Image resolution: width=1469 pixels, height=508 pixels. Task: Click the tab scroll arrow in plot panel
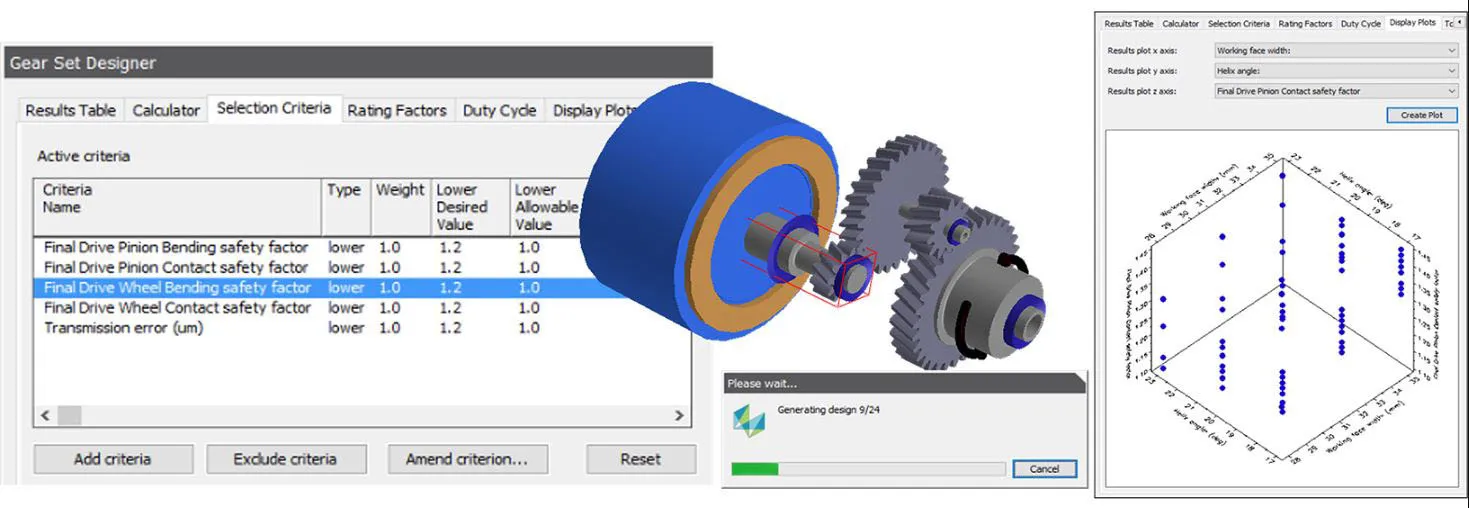(x=1457, y=22)
